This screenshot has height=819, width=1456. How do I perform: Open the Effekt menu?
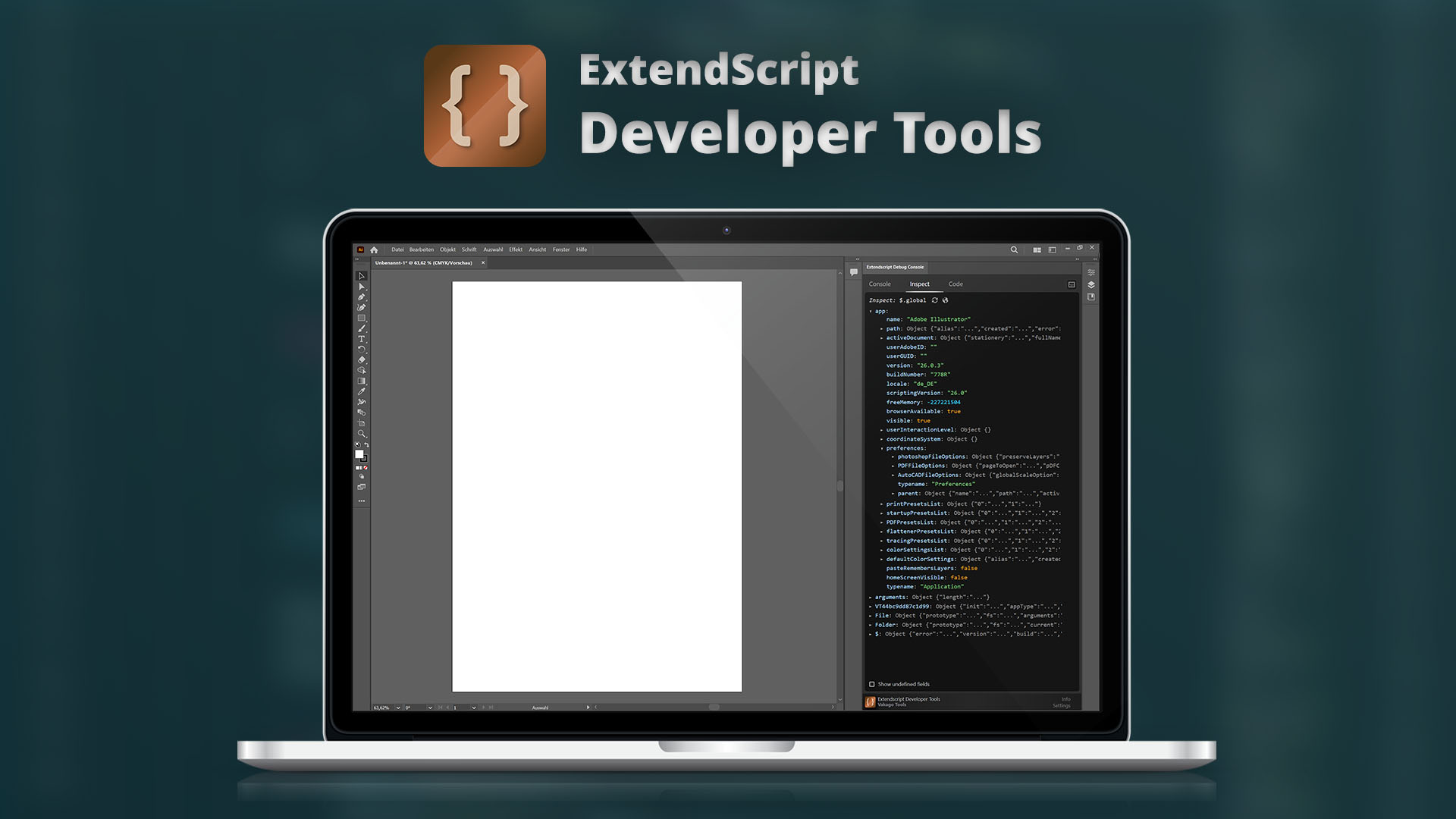(516, 249)
